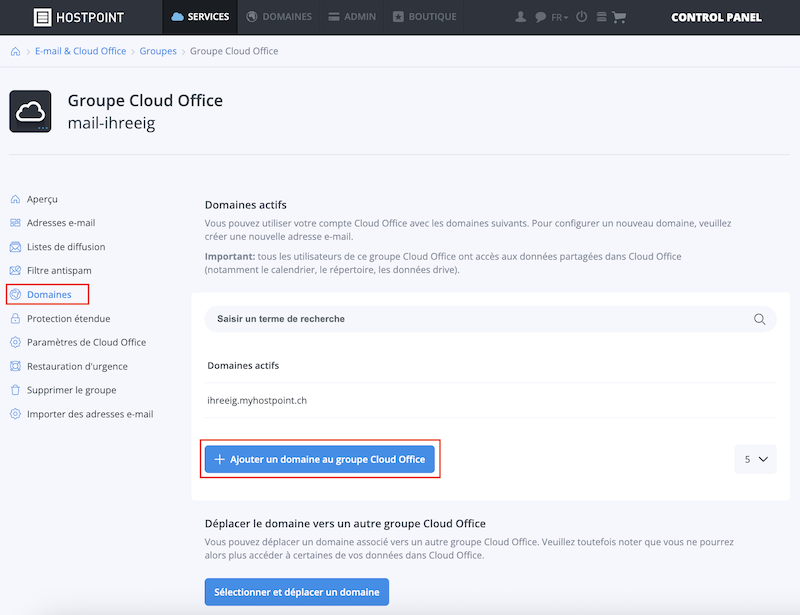Screen dimensions: 800x615
Task: Go to home via breadcrumb house icon
Action: pyautogui.click(x=15, y=51)
